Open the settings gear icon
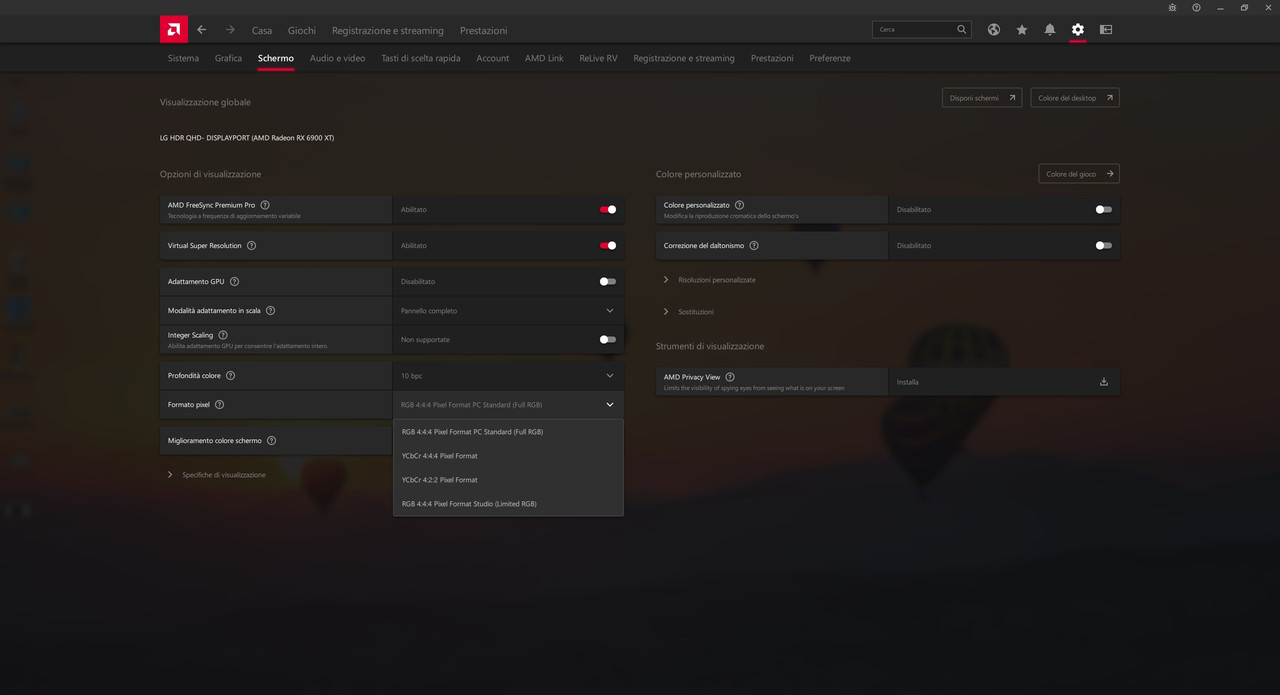Screen dimensions: 1280x695 [x=1078, y=30]
